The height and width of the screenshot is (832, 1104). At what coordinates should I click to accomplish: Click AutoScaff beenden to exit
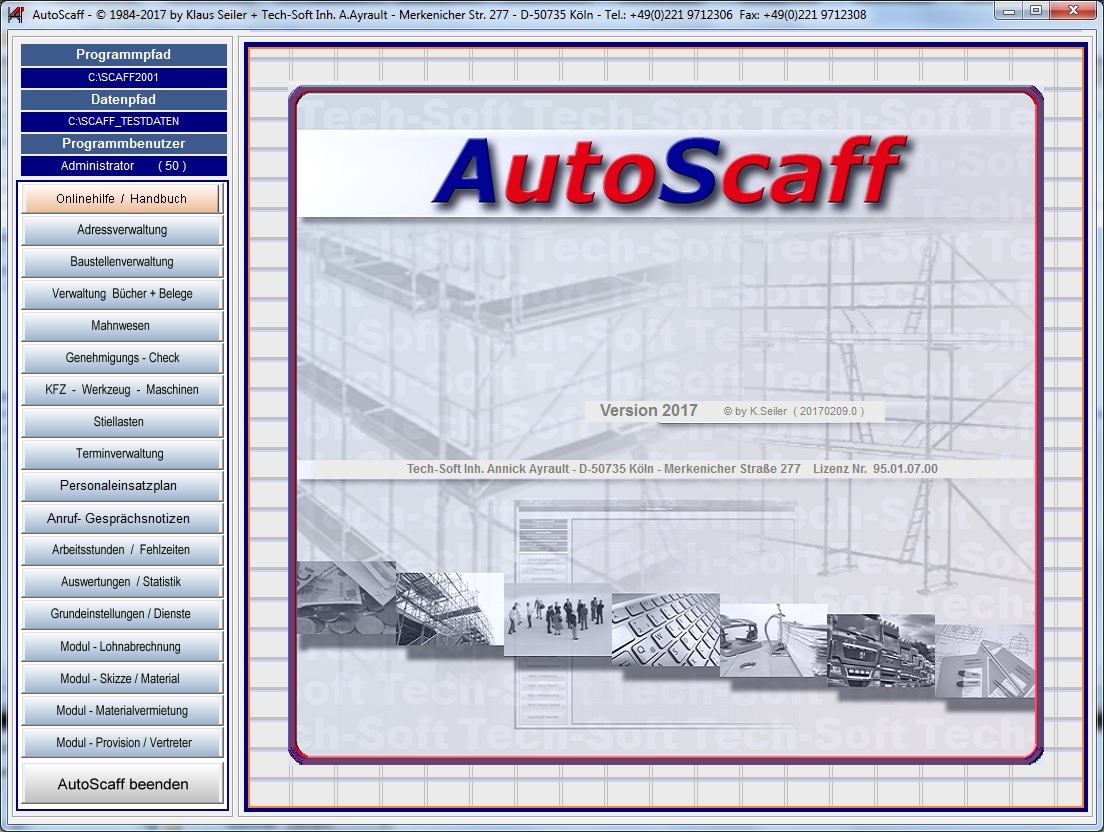pyautogui.click(x=123, y=784)
